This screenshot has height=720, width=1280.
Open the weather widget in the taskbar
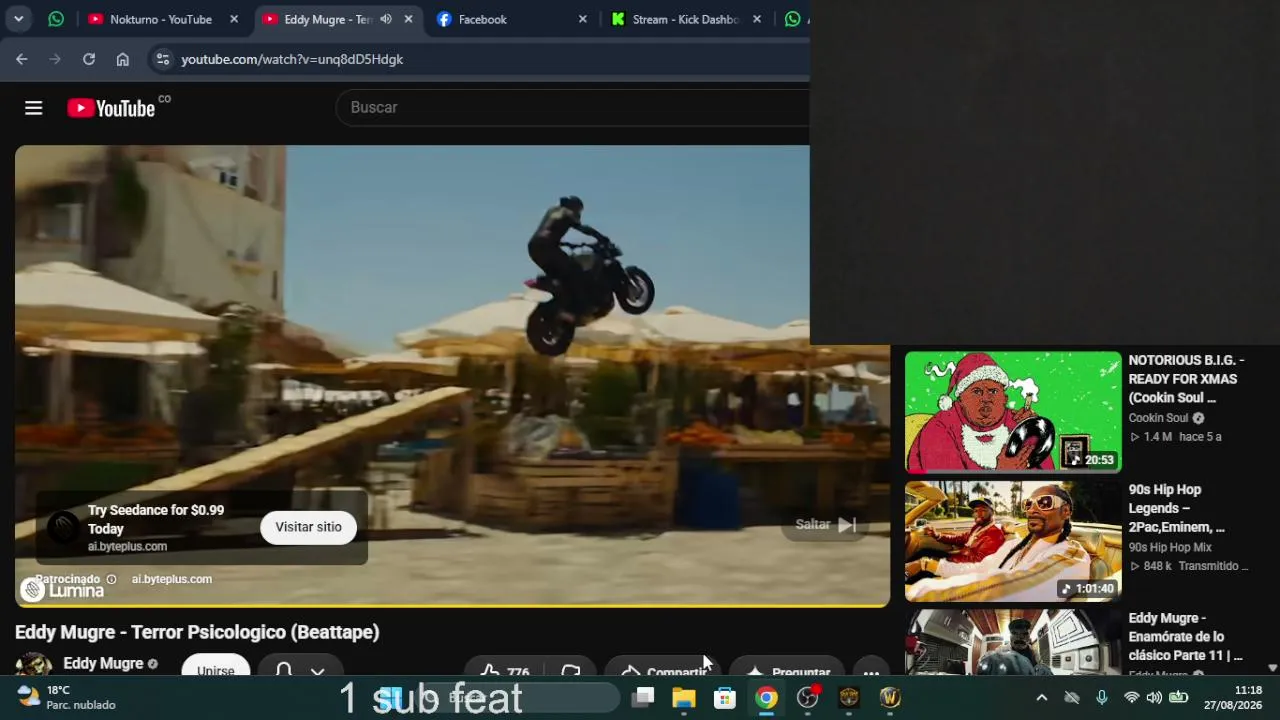click(66, 697)
